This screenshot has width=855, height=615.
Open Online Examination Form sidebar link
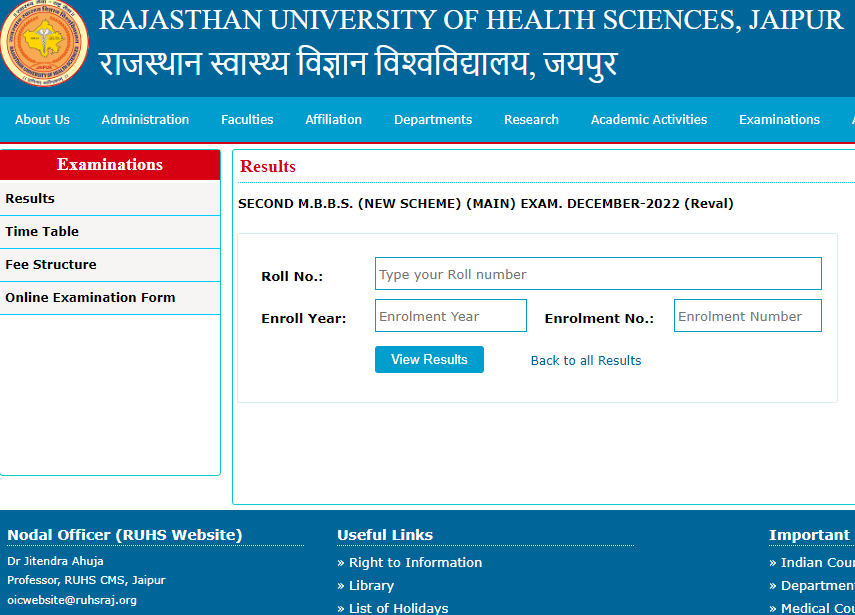(110, 298)
